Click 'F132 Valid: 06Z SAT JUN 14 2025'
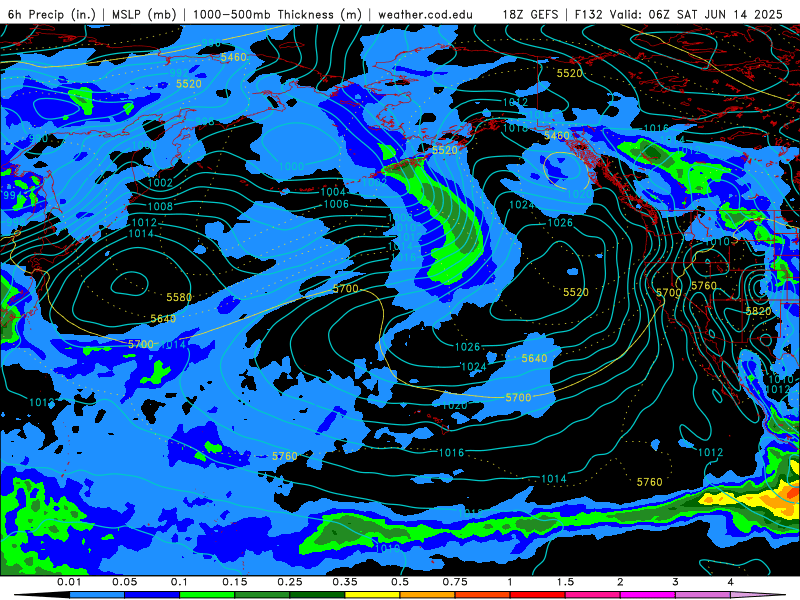Image resolution: width=800 pixels, height=600 pixels. [x=679, y=14]
